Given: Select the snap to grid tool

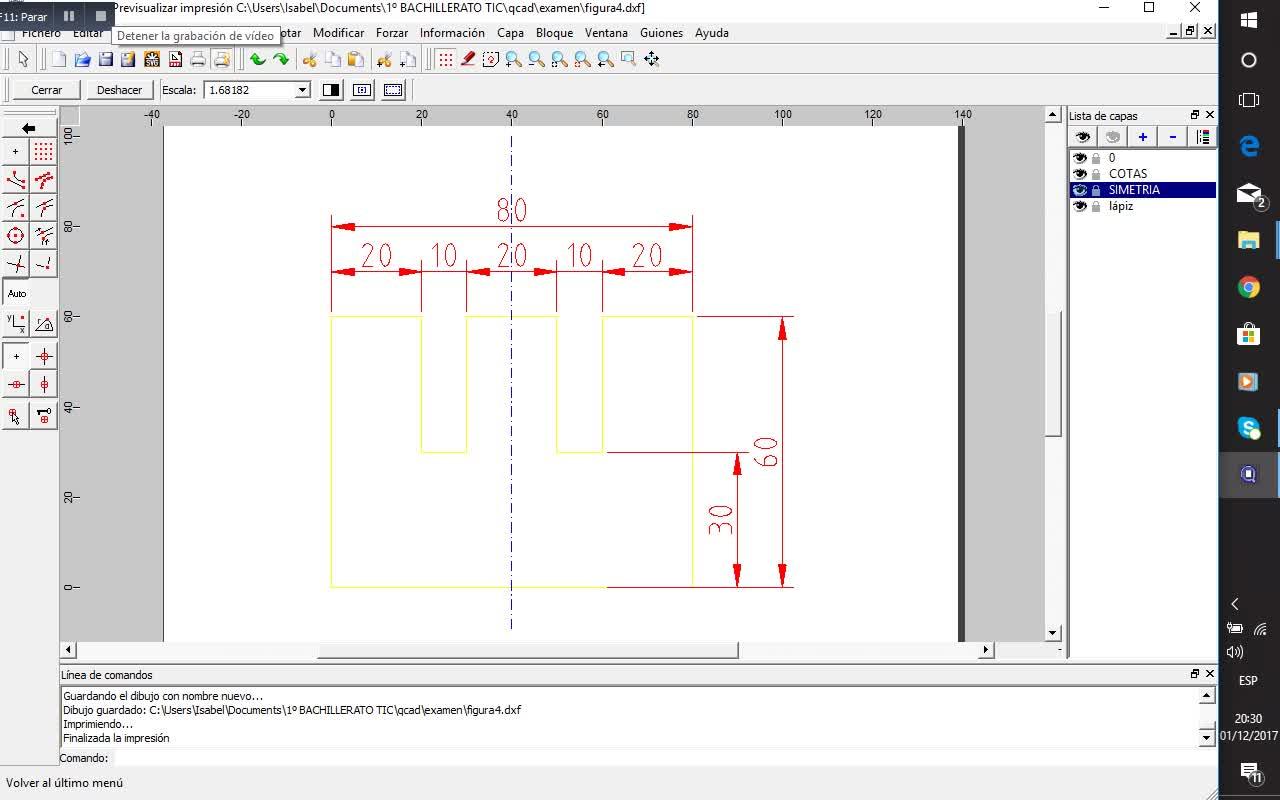Looking at the screenshot, I should click(x=43, y=152).
